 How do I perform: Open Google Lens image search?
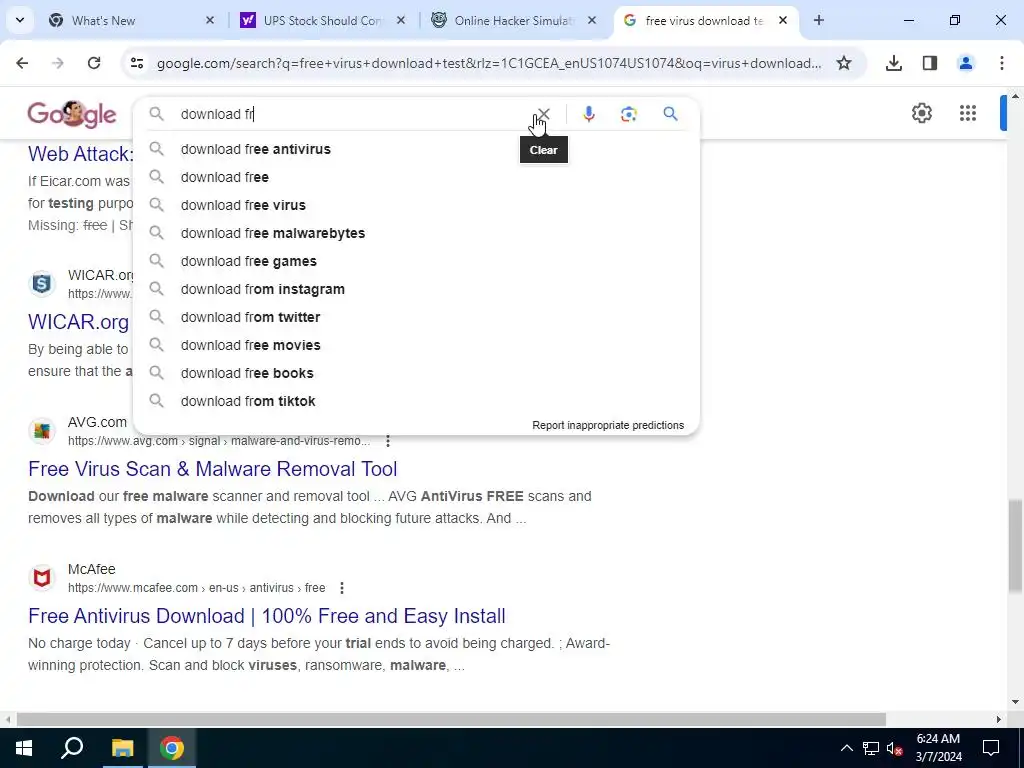[628, 114]
